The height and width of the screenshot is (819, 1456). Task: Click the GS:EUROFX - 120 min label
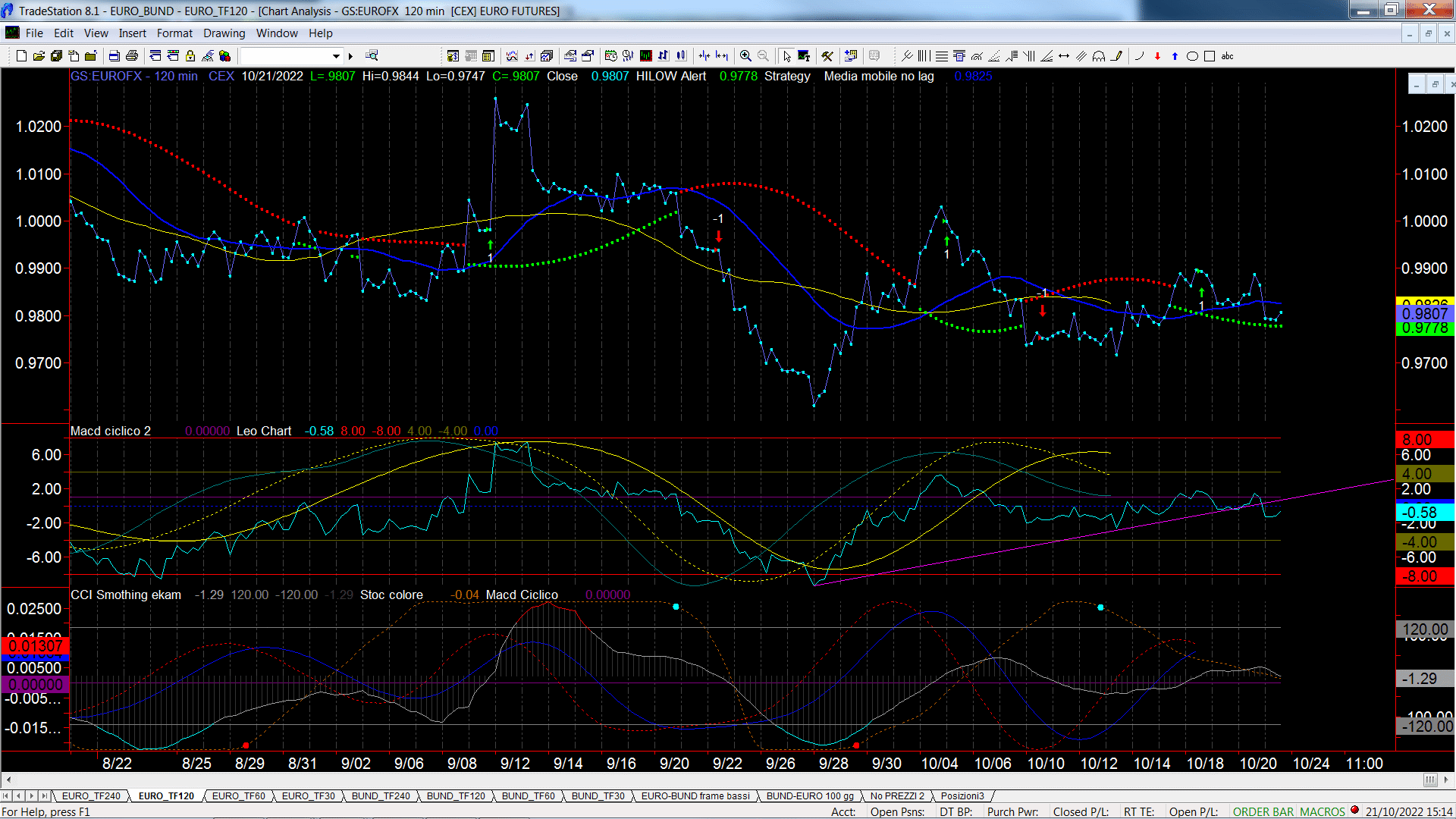pos(134,76)
